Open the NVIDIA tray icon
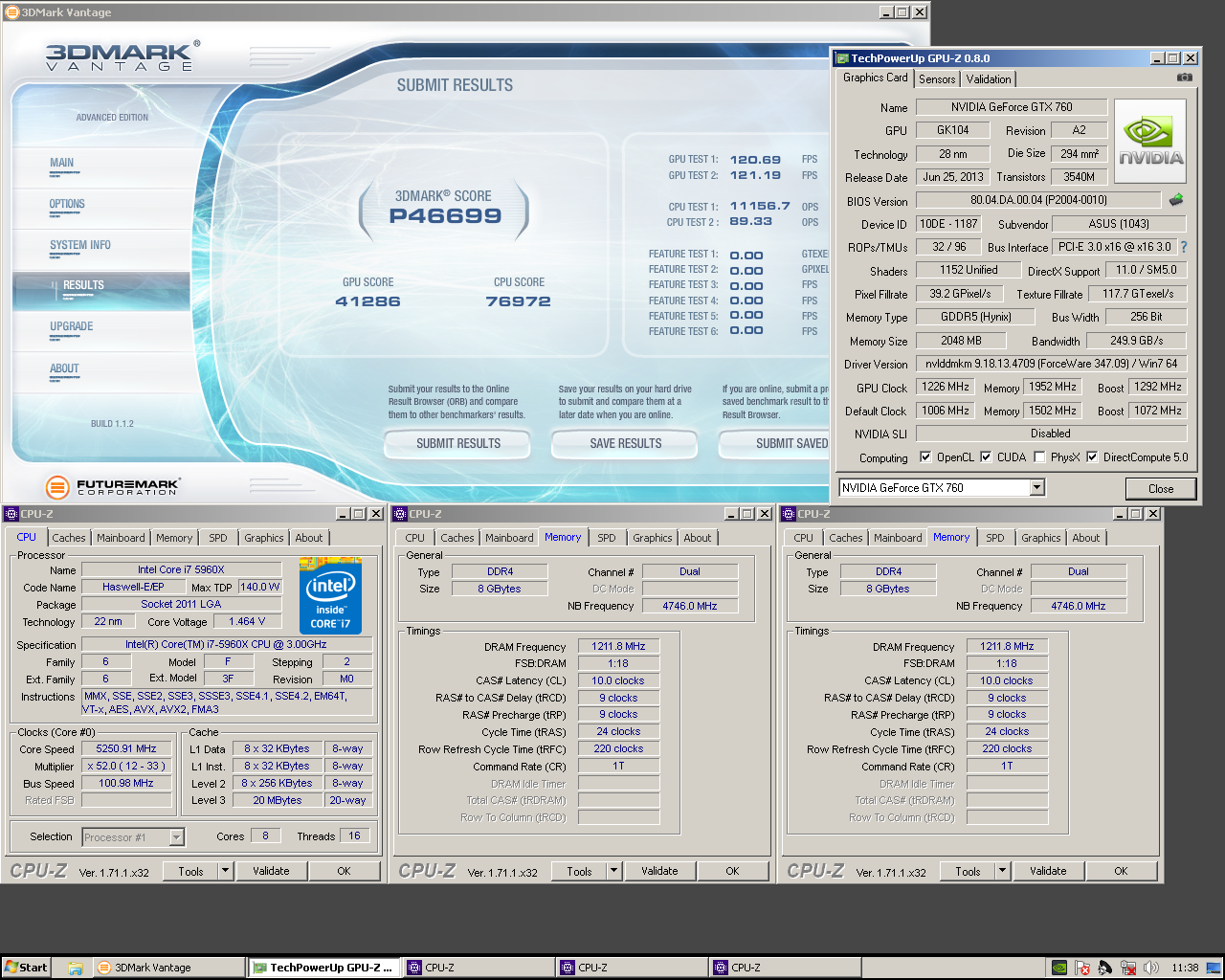Viewport: 1225px width, 980px height. 1059,968
